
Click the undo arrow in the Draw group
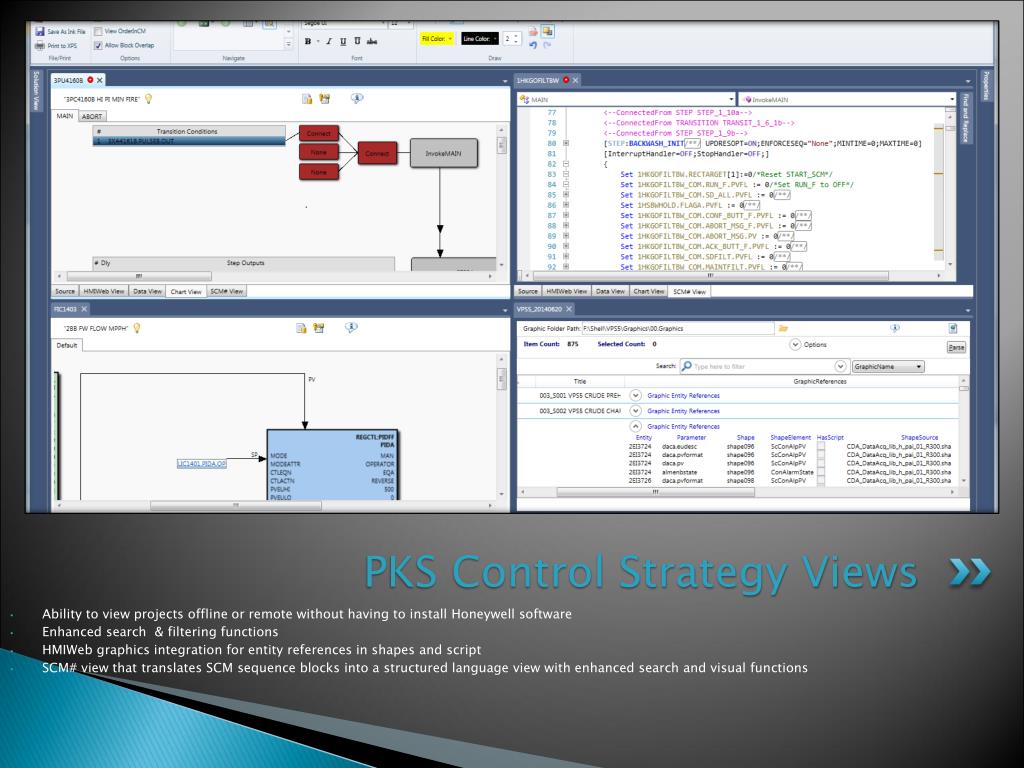[533, 45]
